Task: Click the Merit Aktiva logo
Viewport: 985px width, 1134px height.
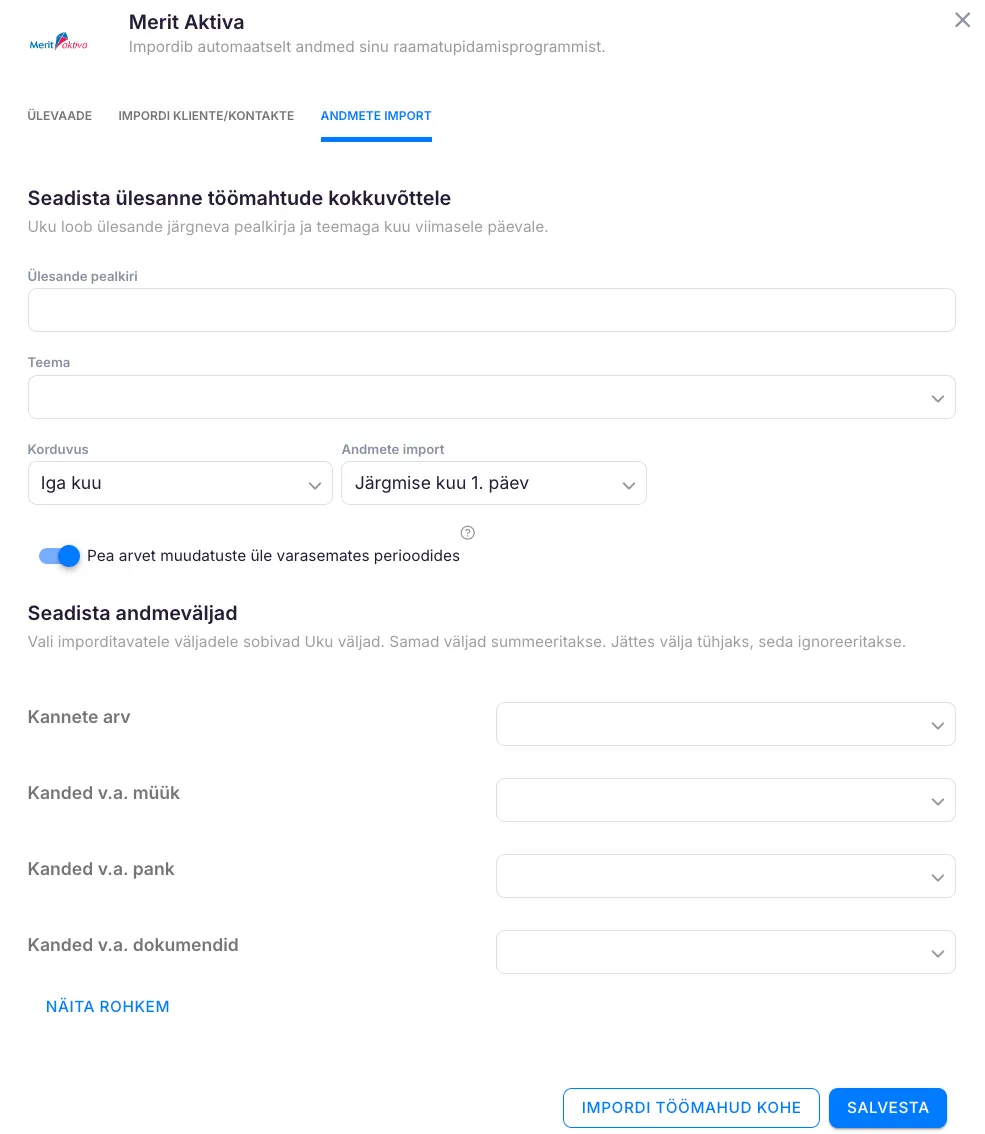Action: (x=59, y=43)
